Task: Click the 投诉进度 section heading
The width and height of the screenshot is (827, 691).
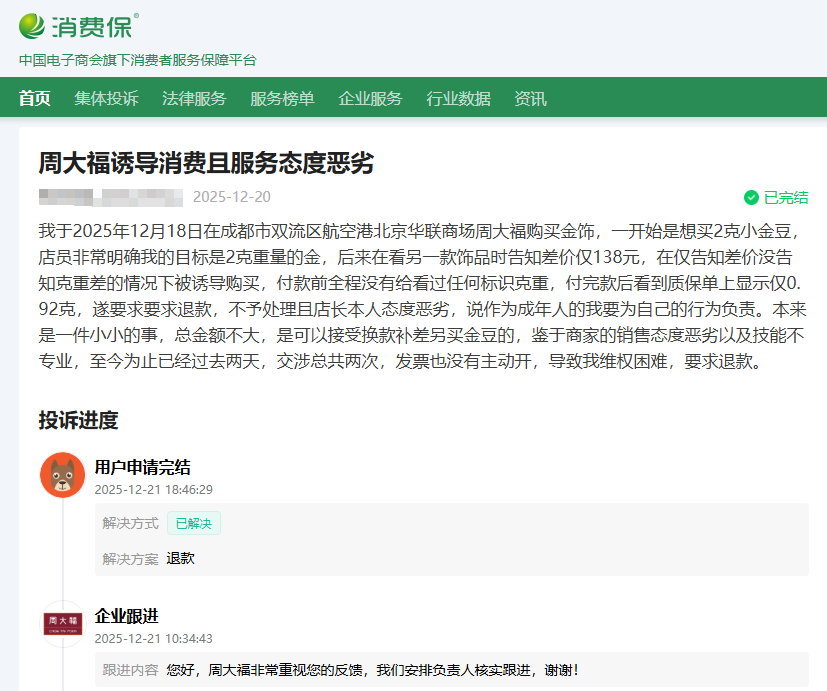Action: click(78, 420)
